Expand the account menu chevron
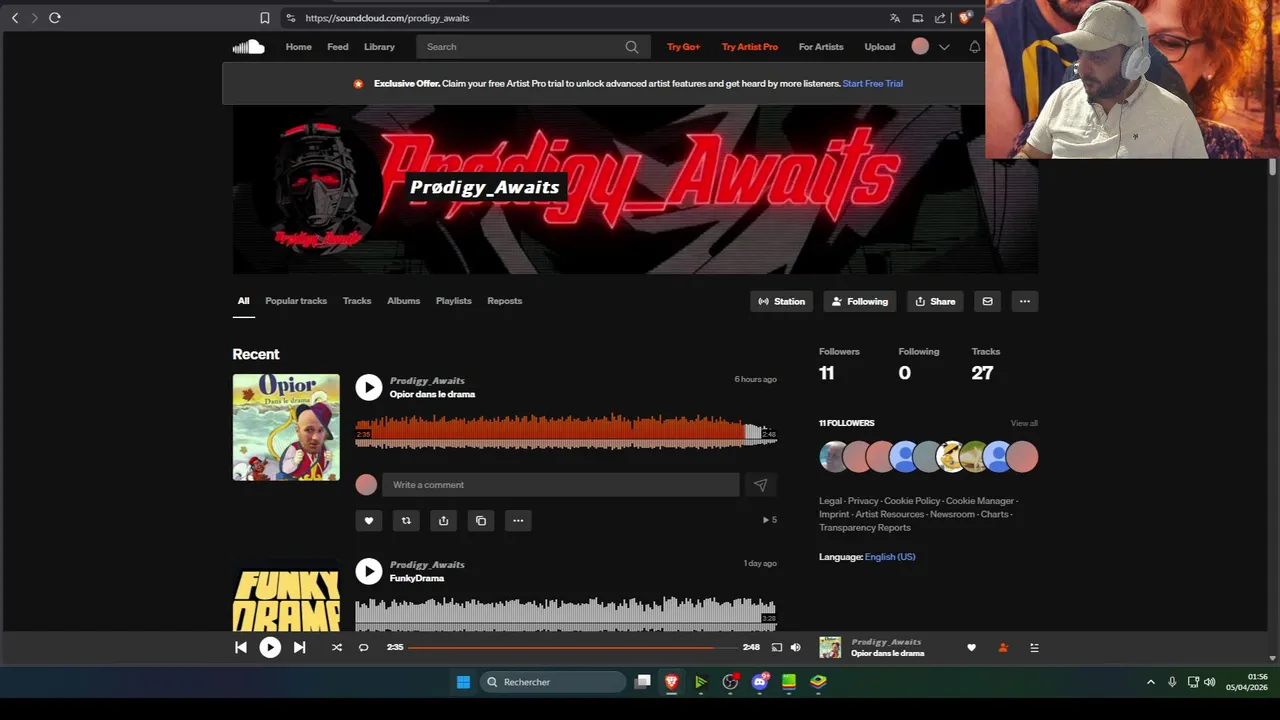 click(944, 47)
